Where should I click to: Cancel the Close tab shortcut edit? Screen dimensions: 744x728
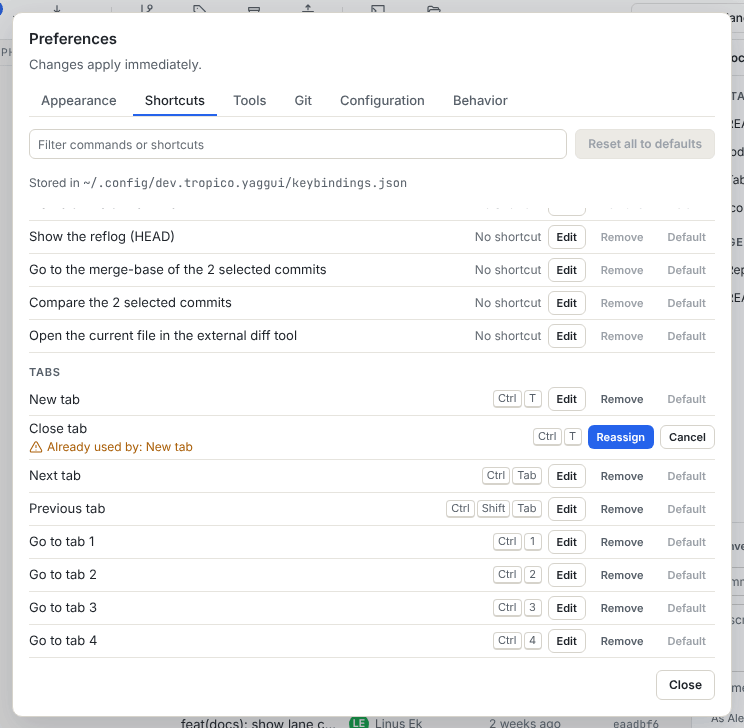coord(687,437)
